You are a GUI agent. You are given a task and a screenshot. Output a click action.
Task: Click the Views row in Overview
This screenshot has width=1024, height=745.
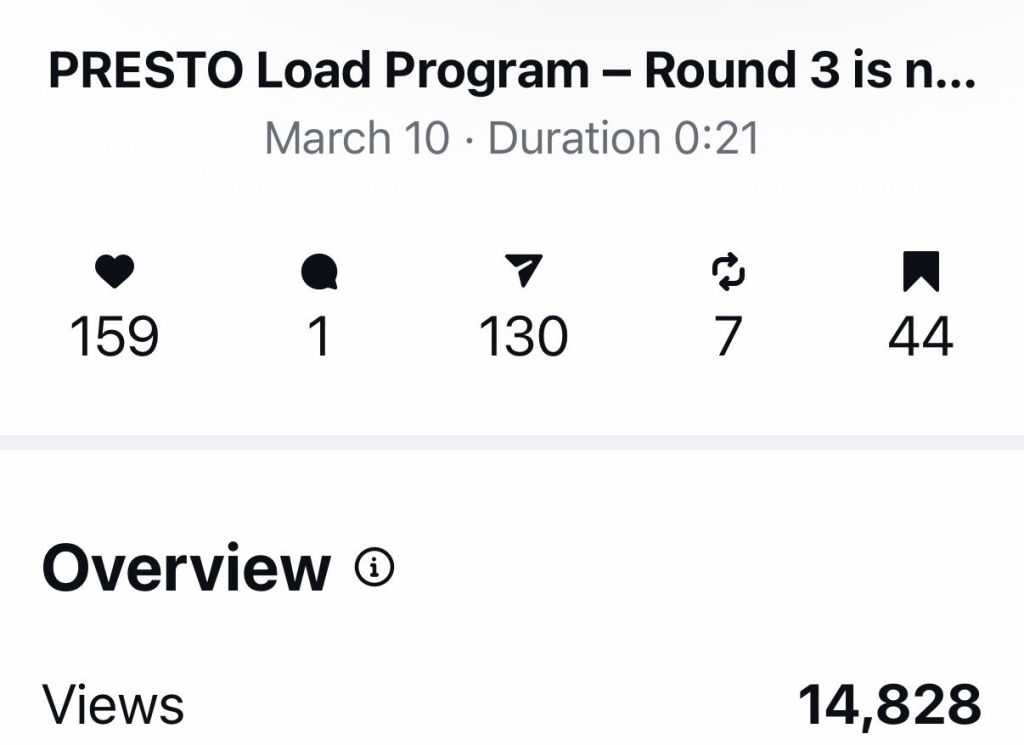click(512, 705)
